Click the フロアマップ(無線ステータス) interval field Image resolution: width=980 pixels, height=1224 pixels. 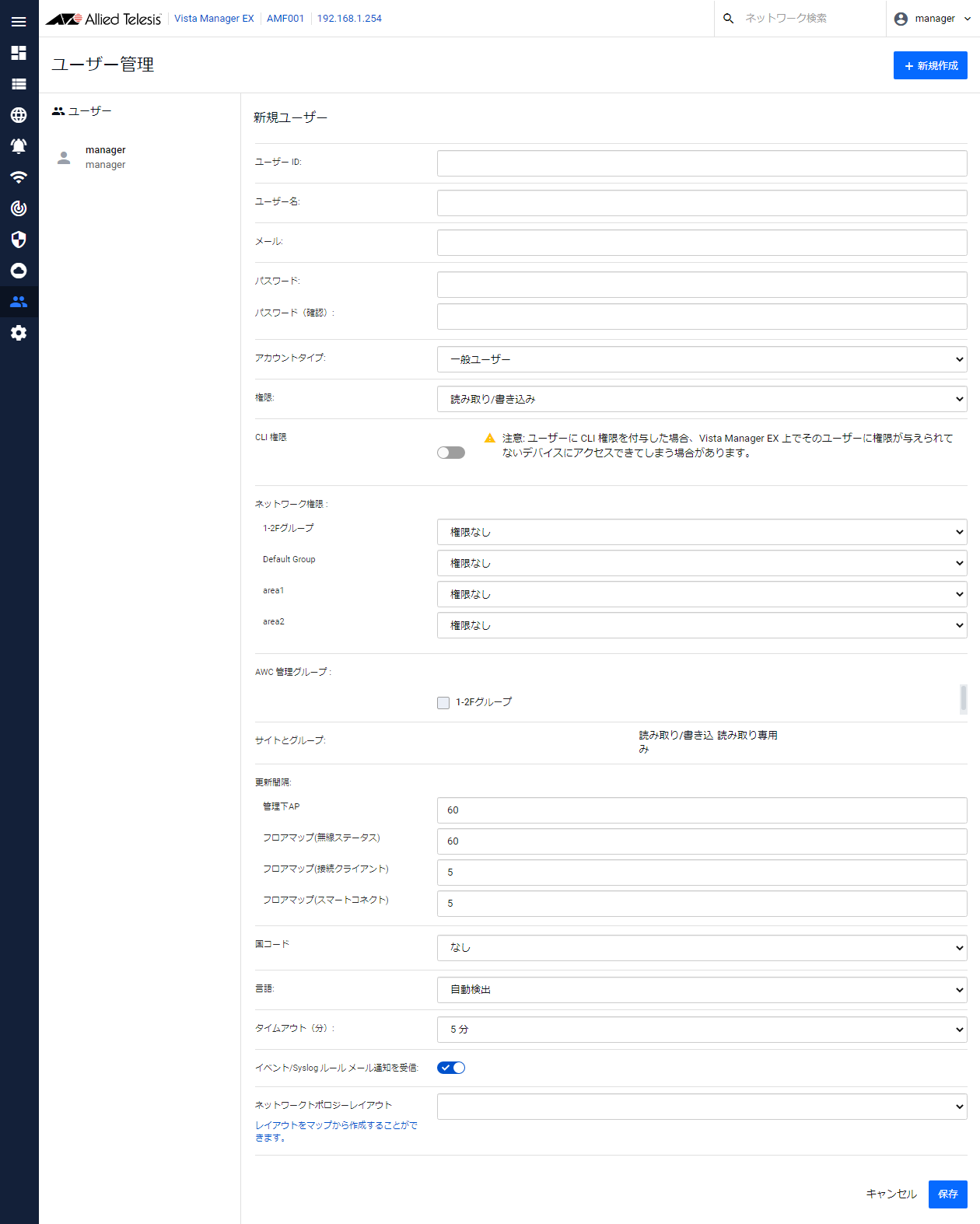tap(702, 841)
